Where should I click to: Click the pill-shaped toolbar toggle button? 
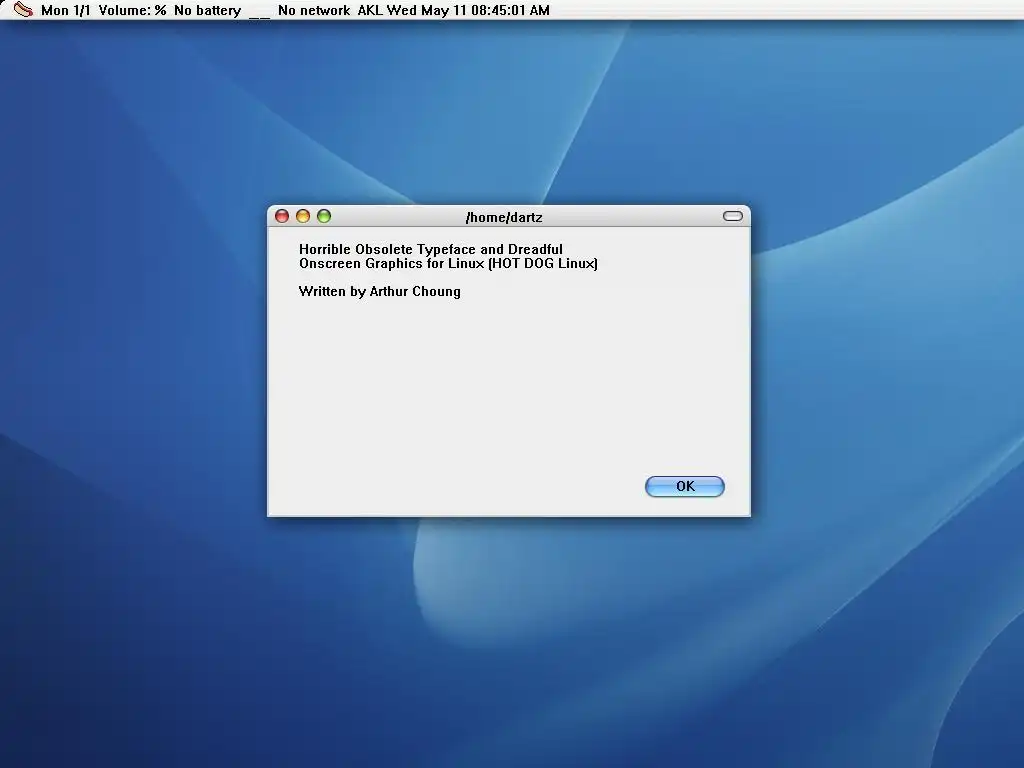(733, 216)
